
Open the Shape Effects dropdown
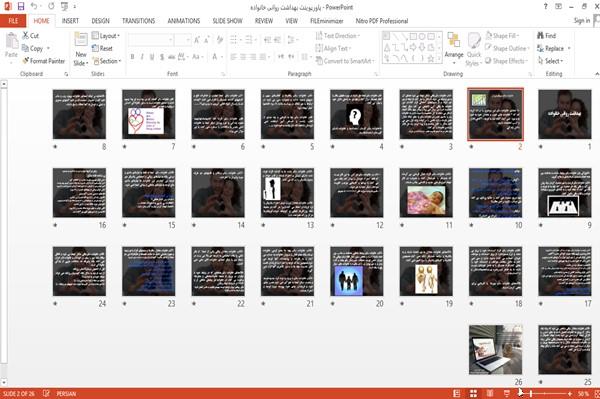[x=506, y=61]
